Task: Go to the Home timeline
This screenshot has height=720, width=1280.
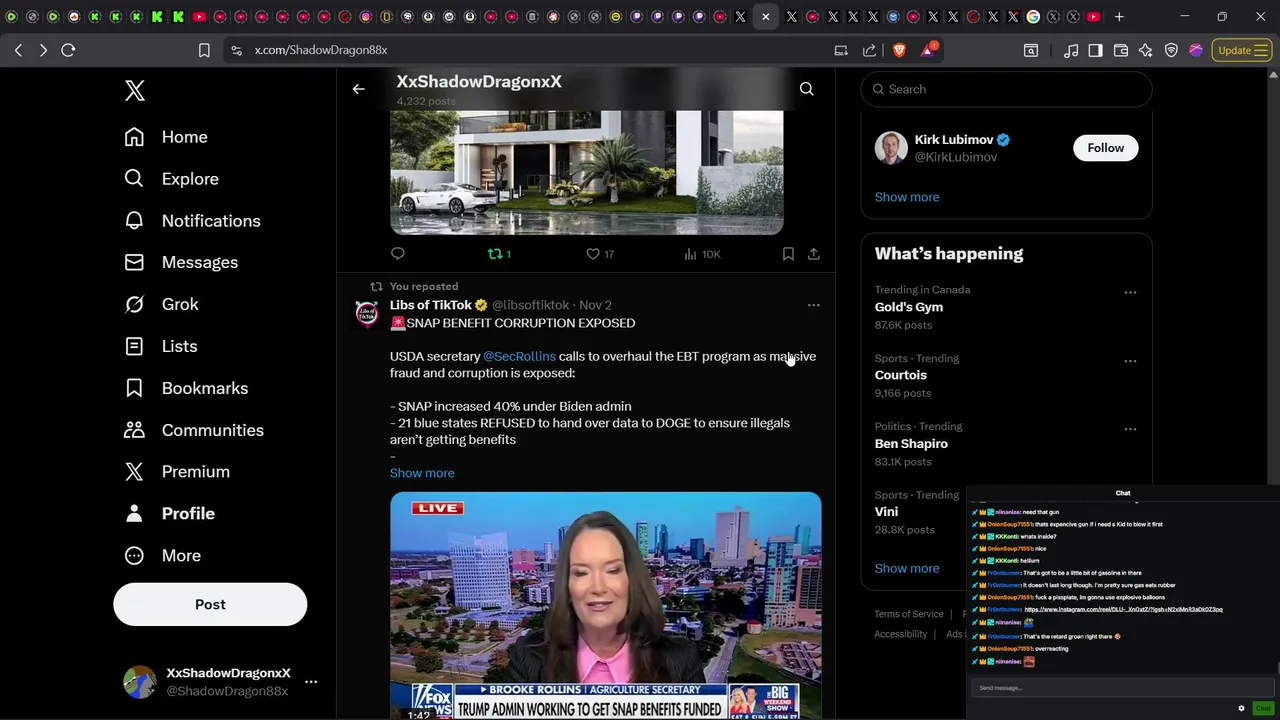Action: point(166,137)
